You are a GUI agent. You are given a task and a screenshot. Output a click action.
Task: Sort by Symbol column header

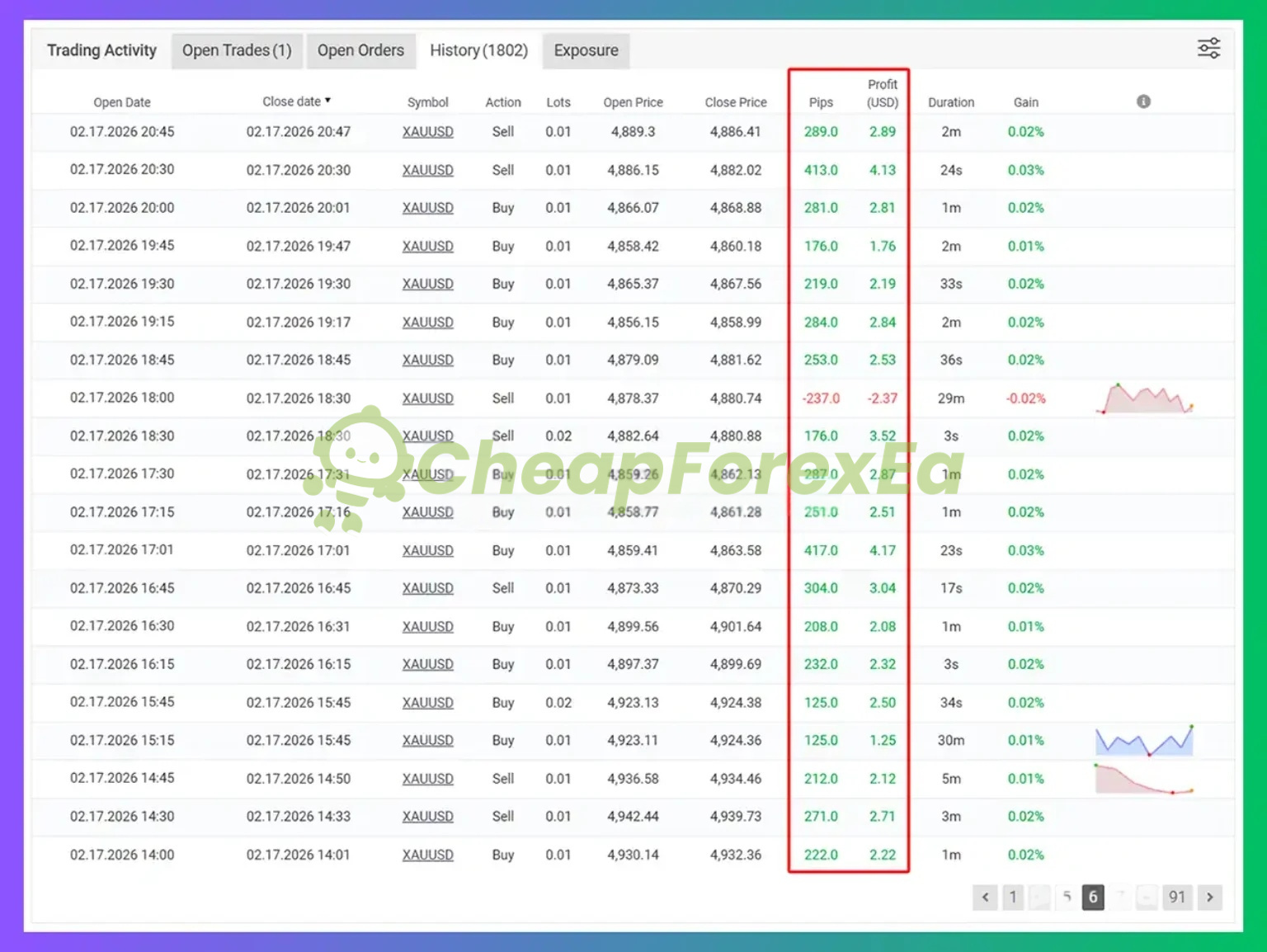[427, 102]
